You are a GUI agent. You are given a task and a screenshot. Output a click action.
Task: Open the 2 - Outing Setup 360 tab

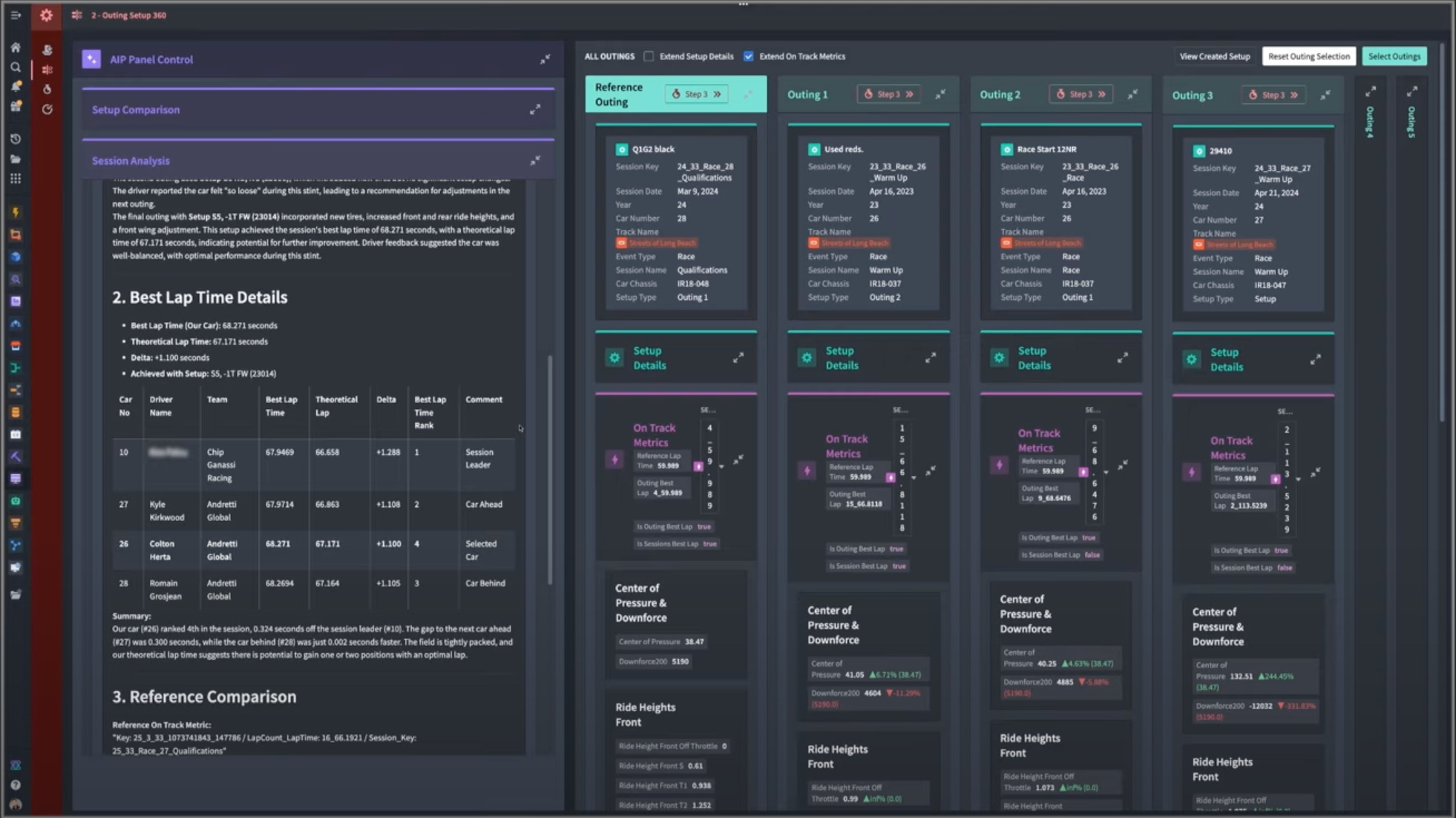point(128,15)
